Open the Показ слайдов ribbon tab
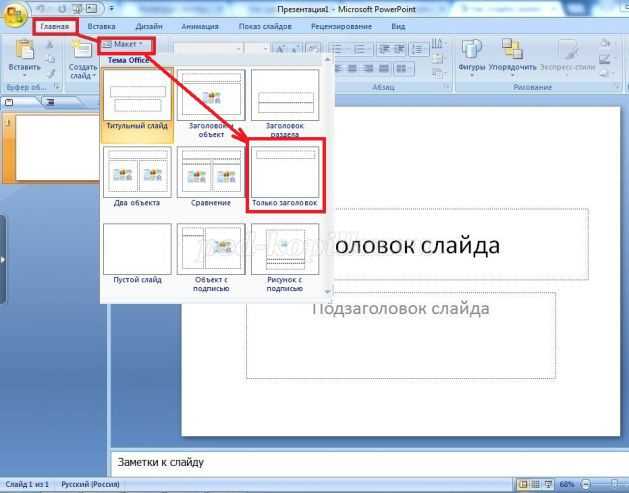 click(265, 27)
